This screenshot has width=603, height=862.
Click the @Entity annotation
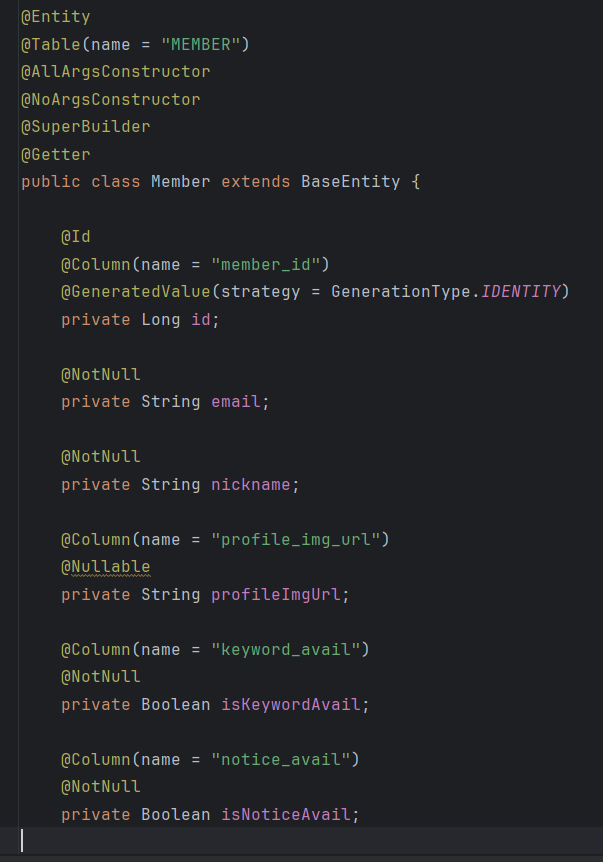56,17
